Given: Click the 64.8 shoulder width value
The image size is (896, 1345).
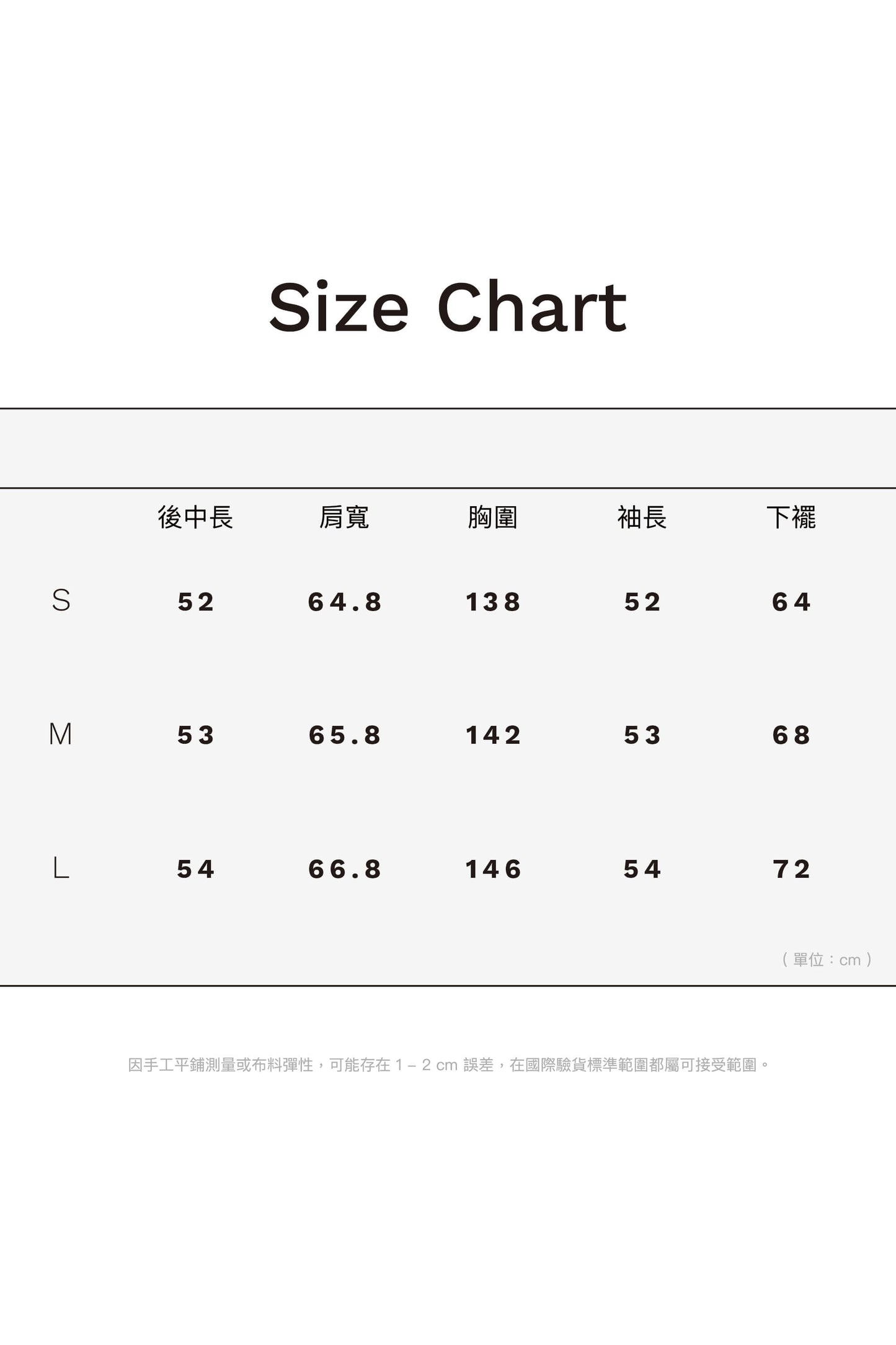Looking at the screenshot, I should (x=345, y=602).
